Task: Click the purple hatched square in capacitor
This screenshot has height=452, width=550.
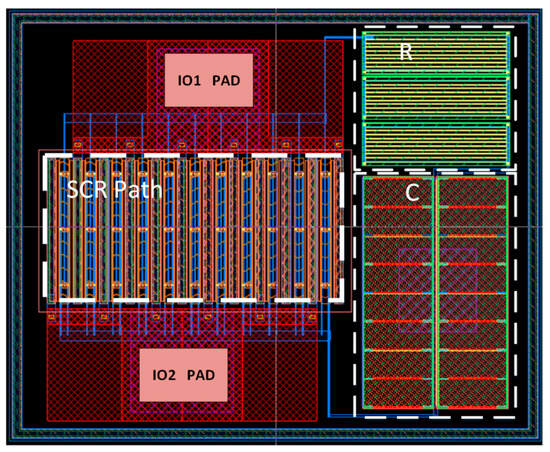Action: tap(437, 290)
